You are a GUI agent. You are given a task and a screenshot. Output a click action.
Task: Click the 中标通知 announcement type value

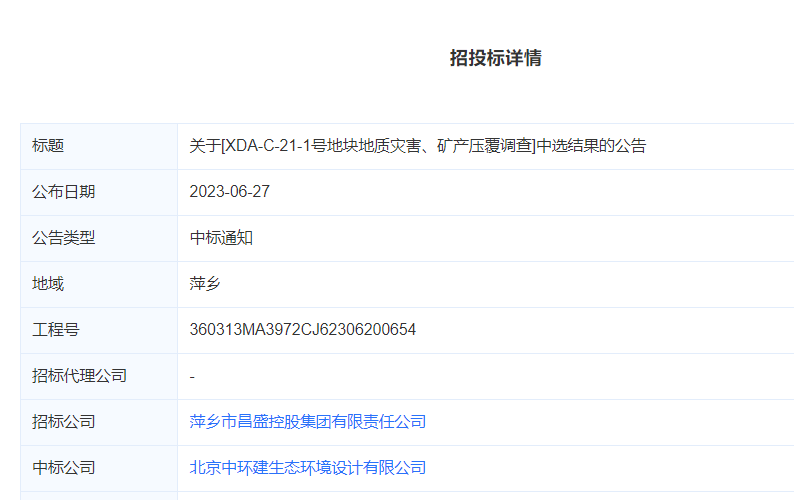pyautogui.click(x=221, y=238)
